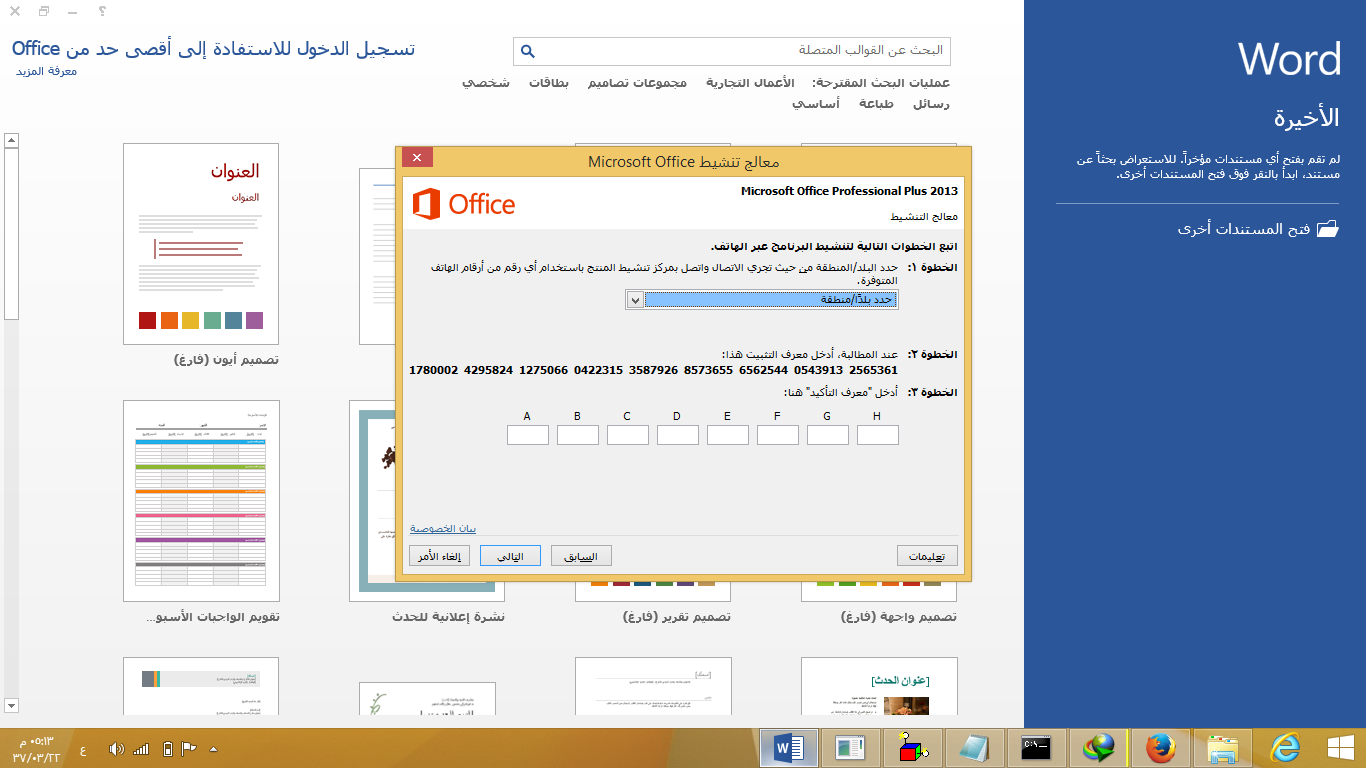Click the volume speaker tray icon
The height and width of the screenshot is (768, 1366).
[116, 749]
